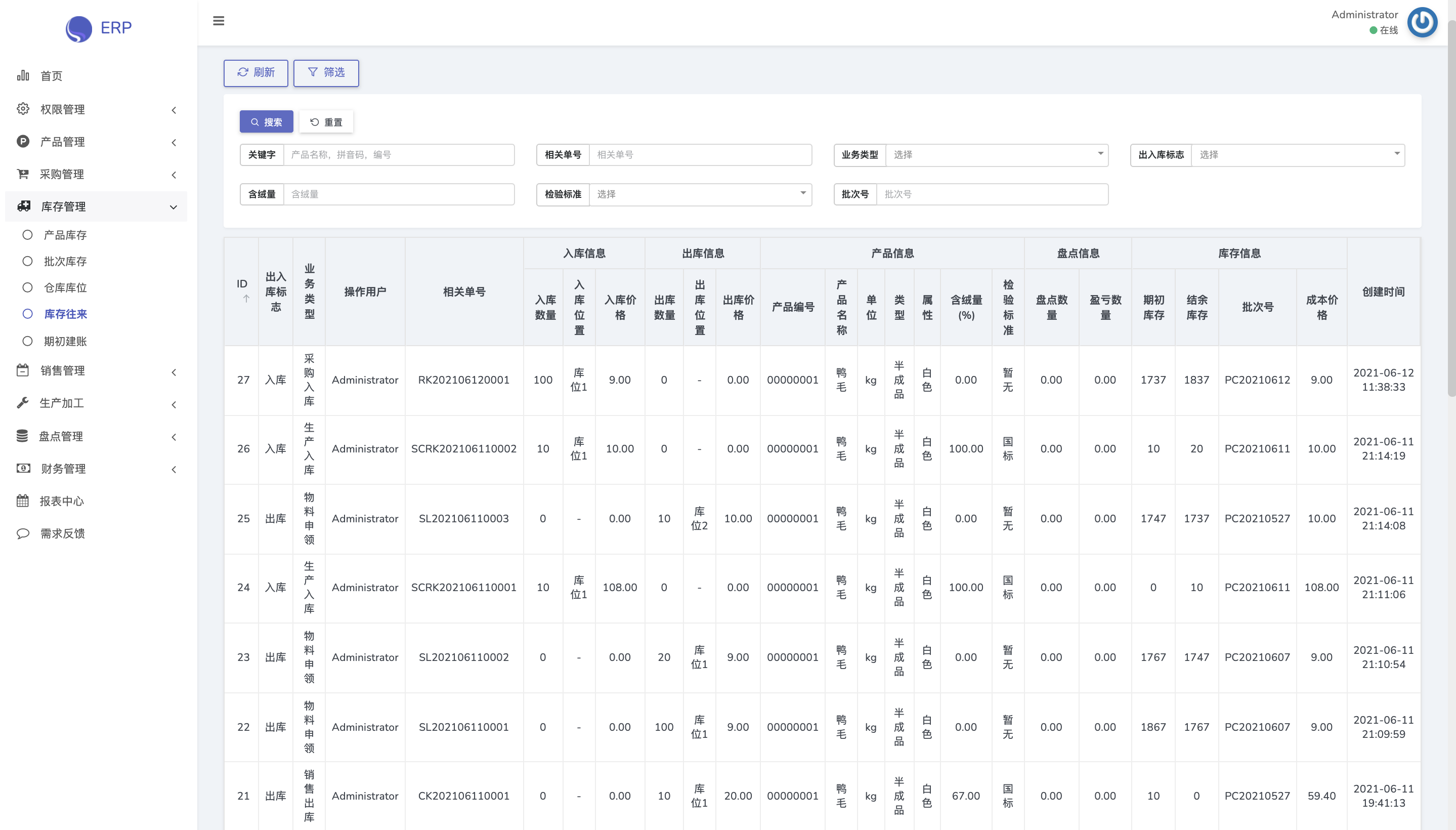The height and width of the screenshot is (830, 1456).
Task: Open the 业务类型 dropdown
Action: click(996, 154)
